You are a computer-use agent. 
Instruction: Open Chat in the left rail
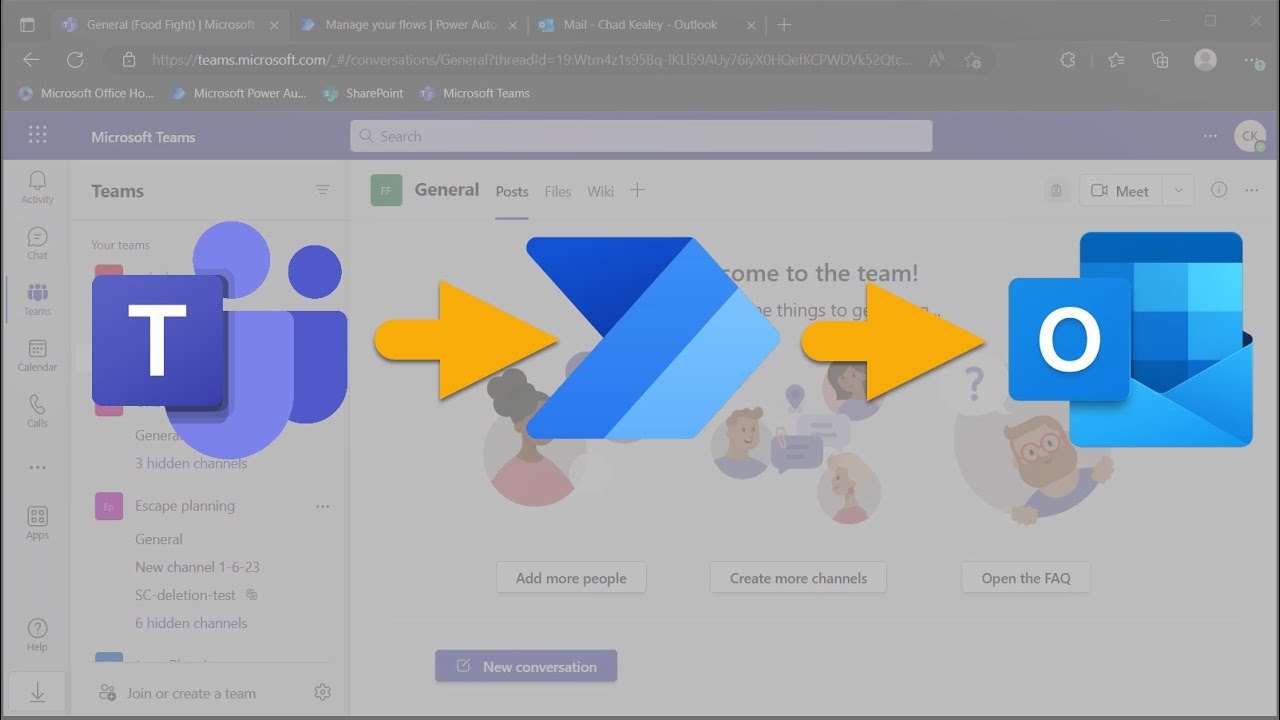coord(37,243)
